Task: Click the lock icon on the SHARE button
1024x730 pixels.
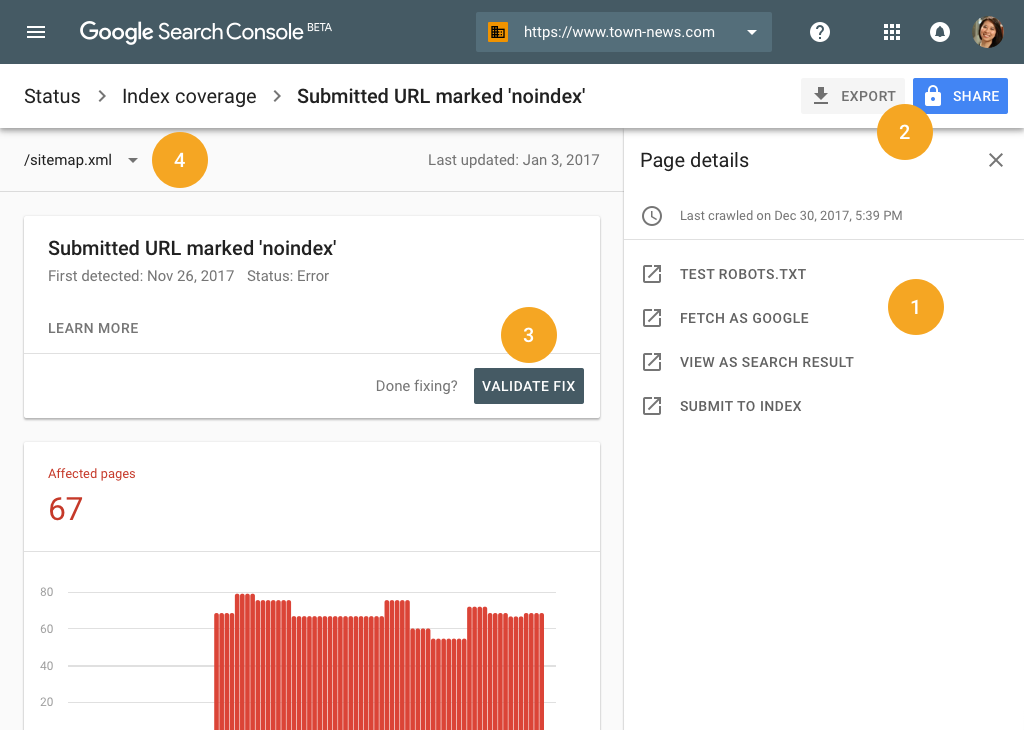Action: coord(931,95)
